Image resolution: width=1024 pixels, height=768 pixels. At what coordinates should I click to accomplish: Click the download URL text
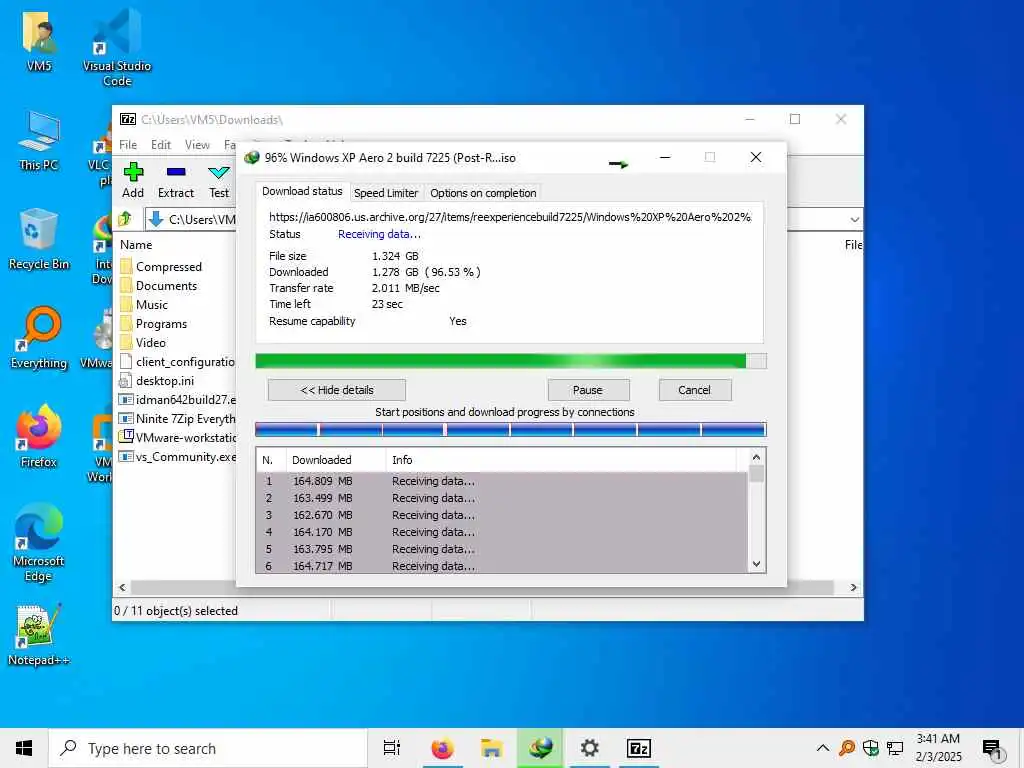[x=509, y=217]
